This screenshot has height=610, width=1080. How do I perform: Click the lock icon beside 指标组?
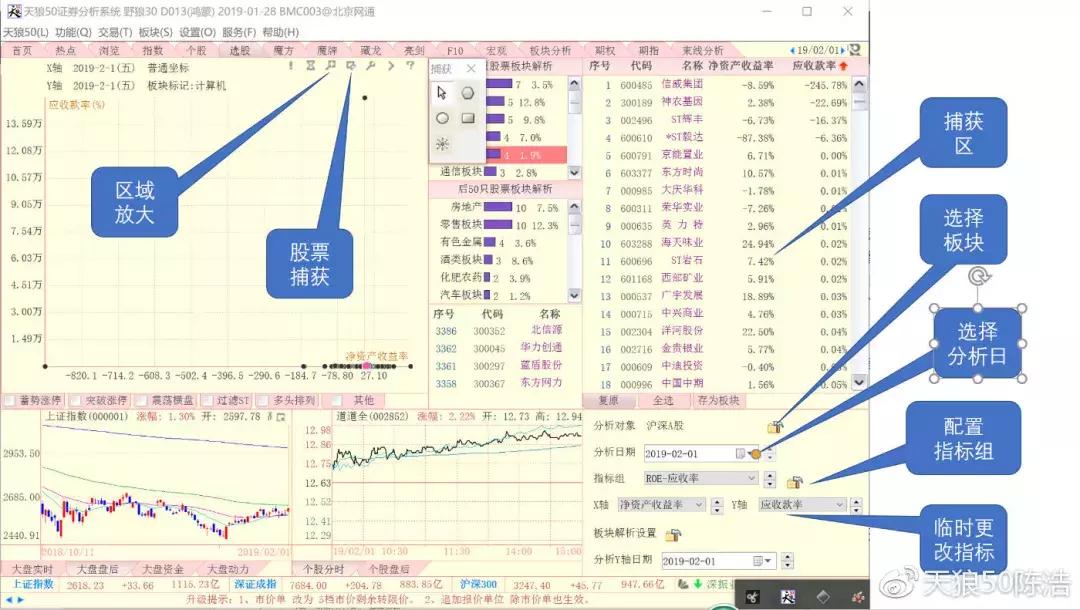[x=795, y=482]
